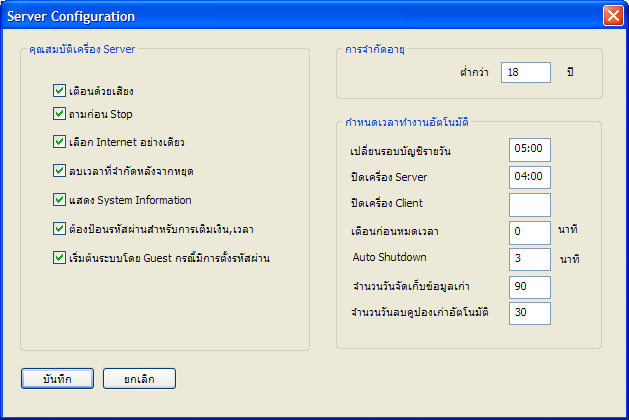This screenshot has width=629, height=420.
Task: Click the Auto Shutdown minutes field
Action: pyautogui.click(x=530, y=259)
